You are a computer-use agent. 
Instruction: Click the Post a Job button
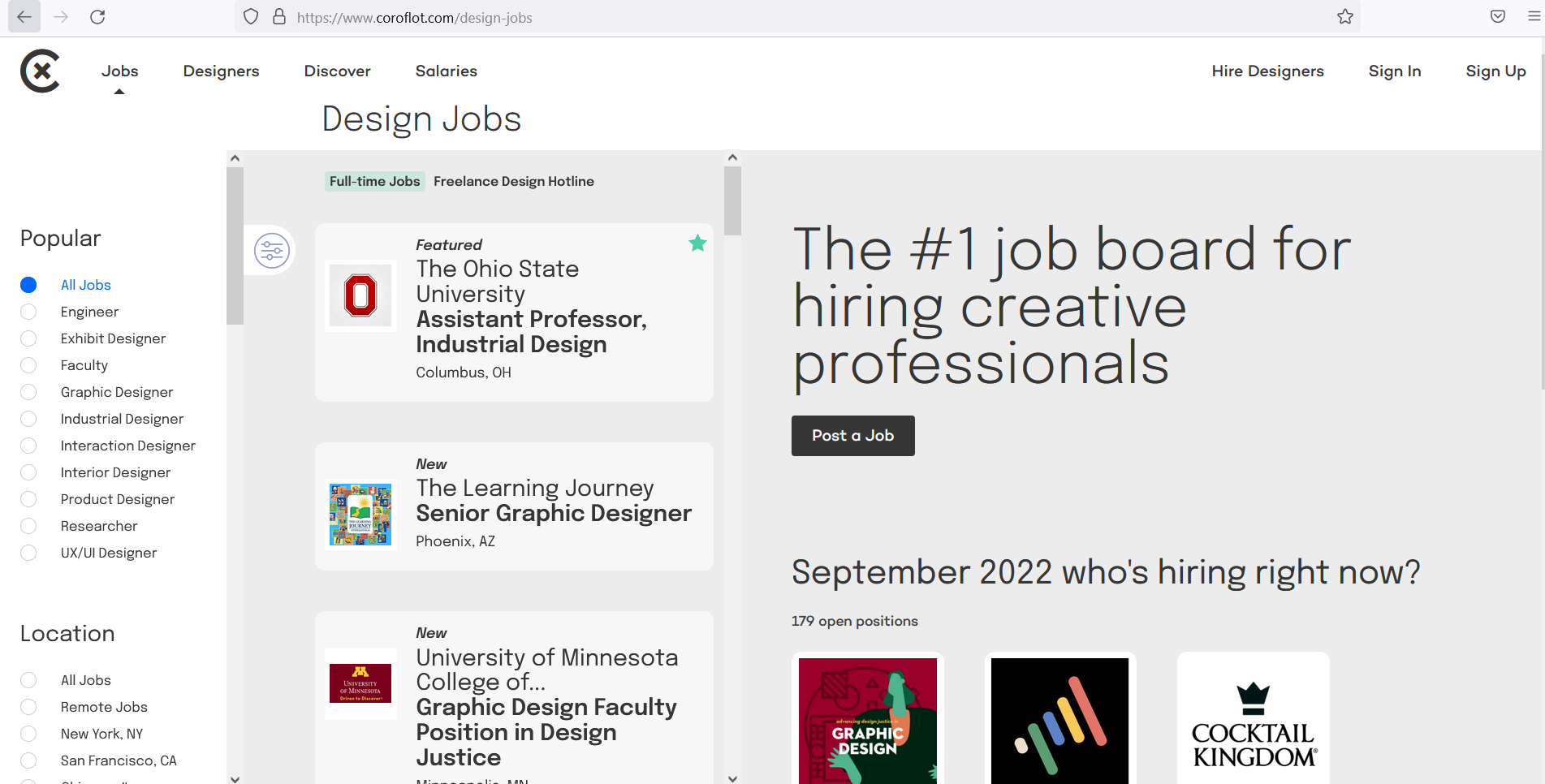tap(852, 436)
